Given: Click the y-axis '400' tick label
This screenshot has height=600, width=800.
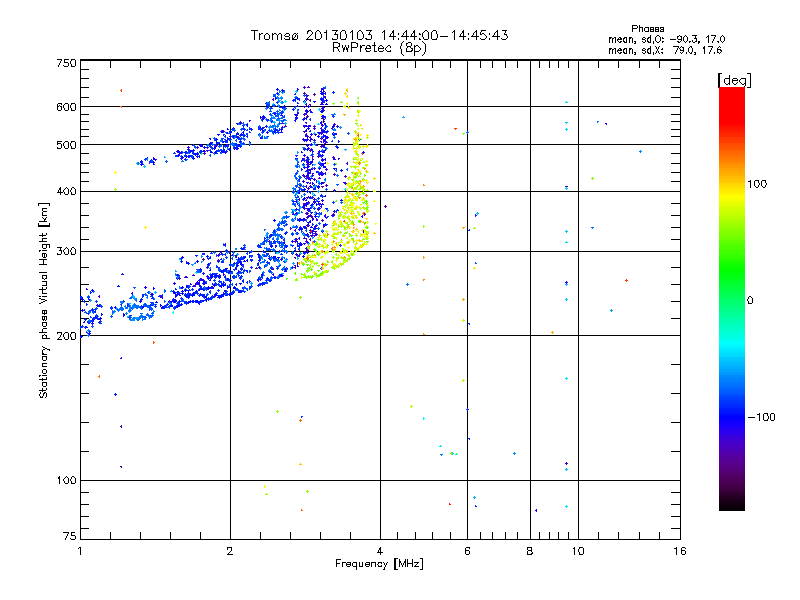Looking at the screenshot, I should tap(66, 192).
